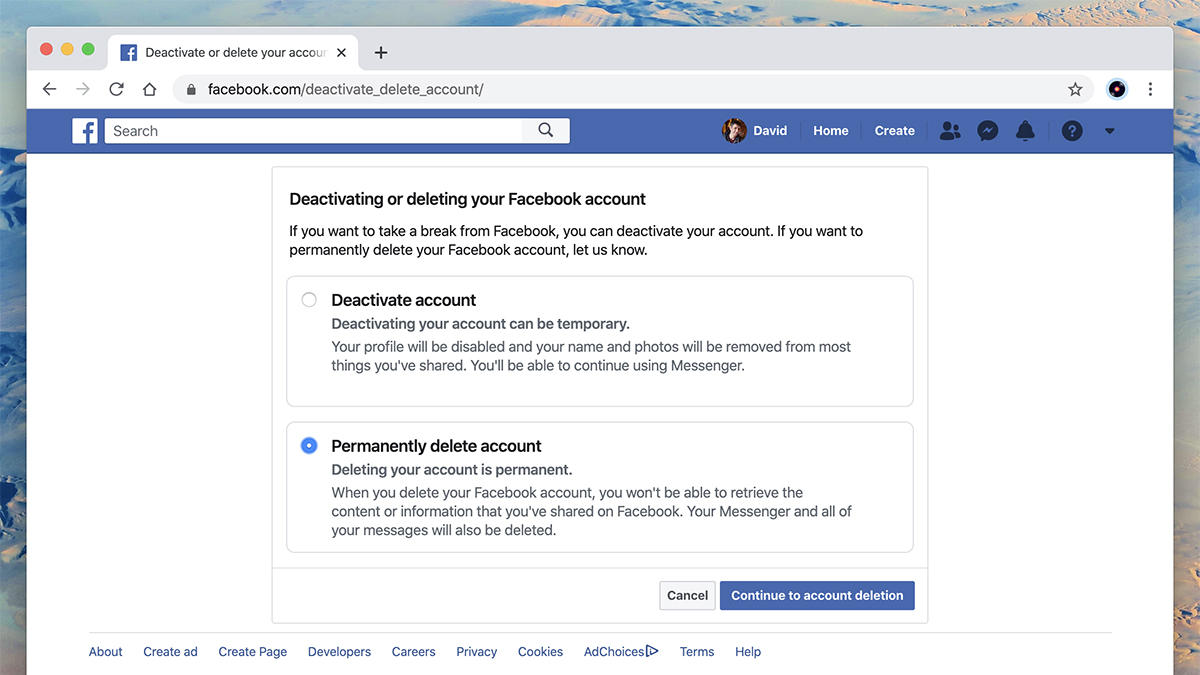Open the About footer link
This screenshot has height=675, width=1200.
tap(106, 652)
